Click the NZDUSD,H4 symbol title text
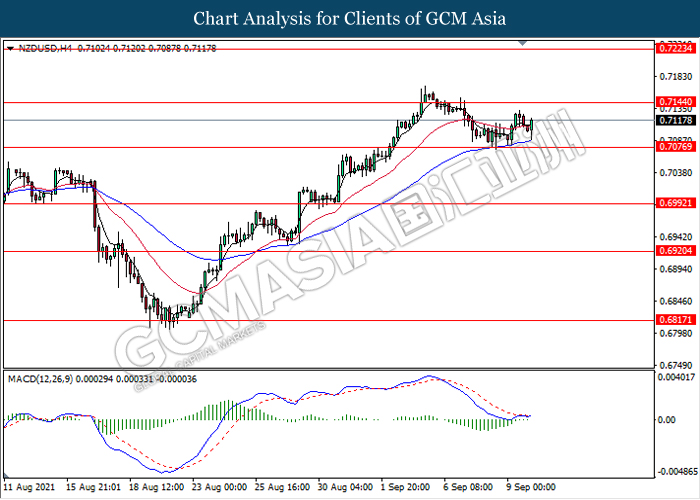 tap(45, 48)
